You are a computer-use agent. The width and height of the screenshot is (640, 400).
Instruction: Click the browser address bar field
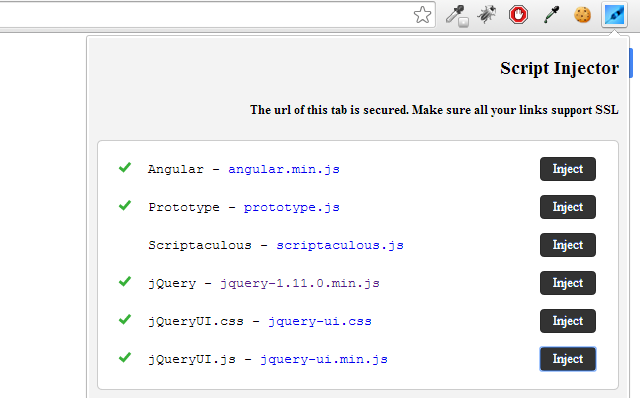(216, 15)
